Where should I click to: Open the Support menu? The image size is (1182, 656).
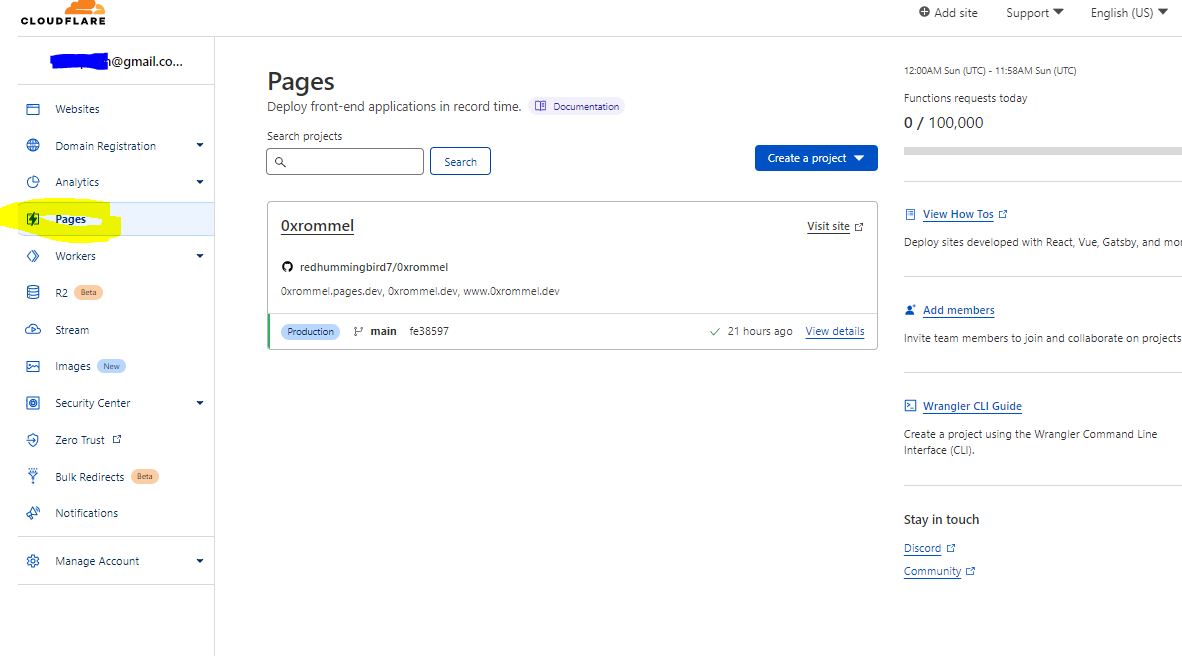point(1034,13)
